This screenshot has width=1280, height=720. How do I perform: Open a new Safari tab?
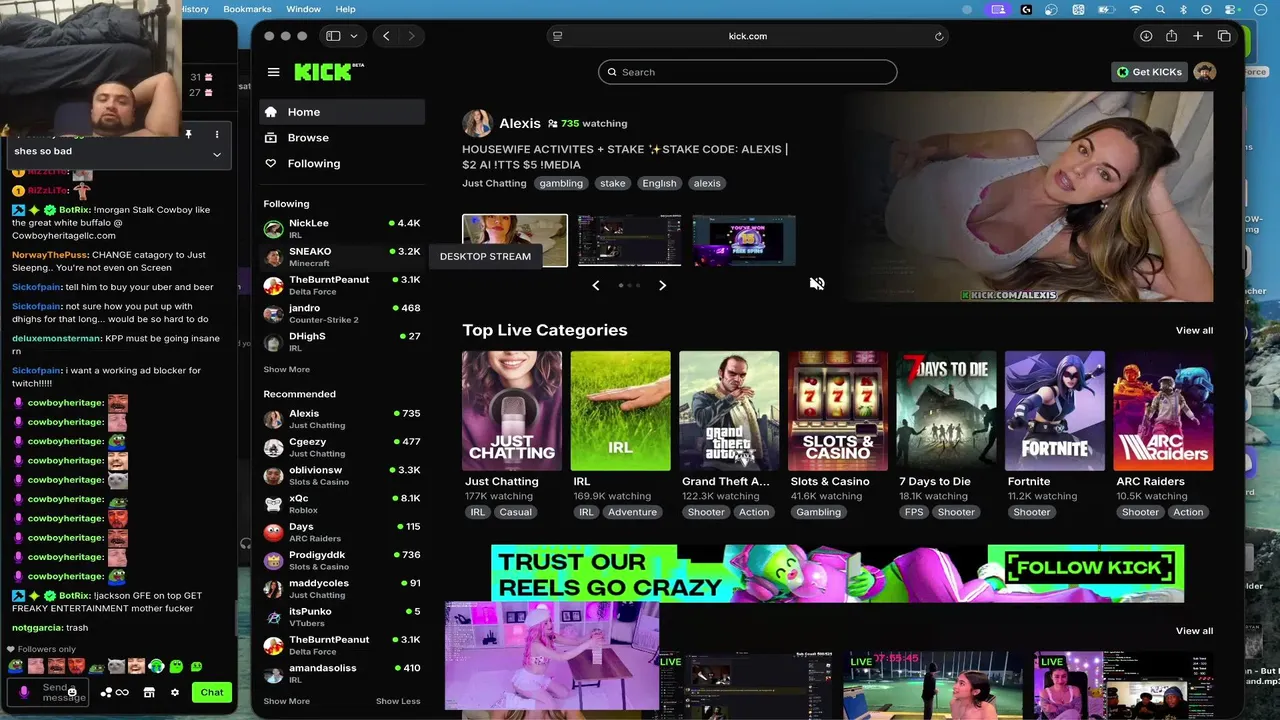1198,36
